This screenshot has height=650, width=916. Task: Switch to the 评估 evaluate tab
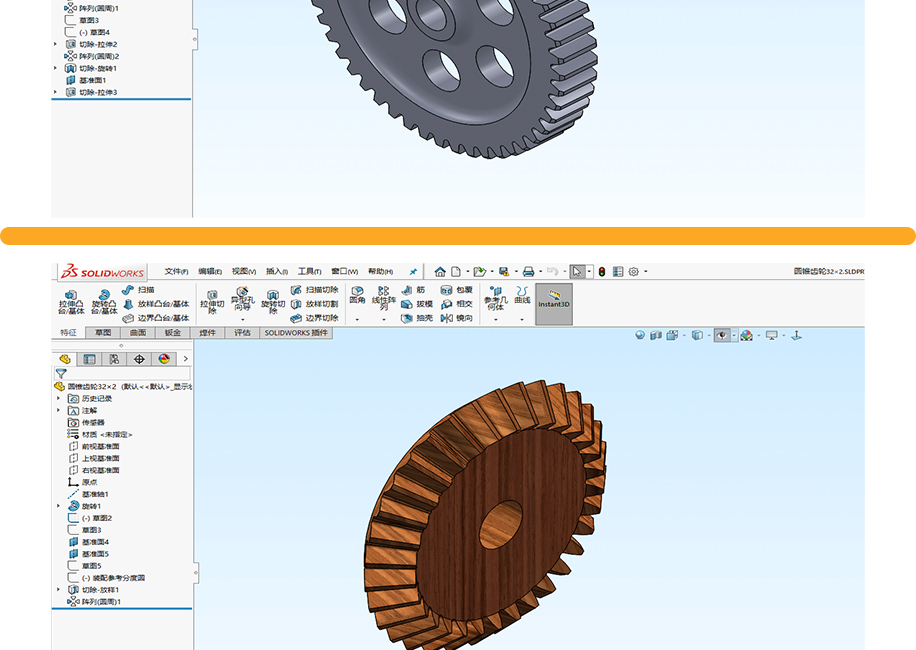coord(242,333)
